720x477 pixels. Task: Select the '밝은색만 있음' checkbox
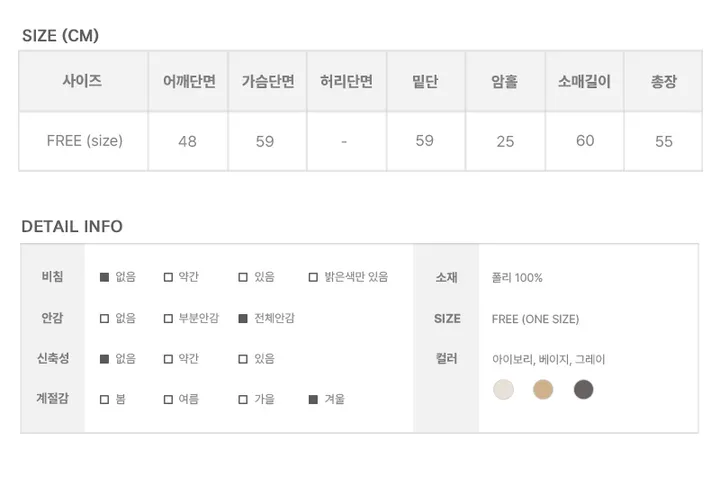click(313, 277)
